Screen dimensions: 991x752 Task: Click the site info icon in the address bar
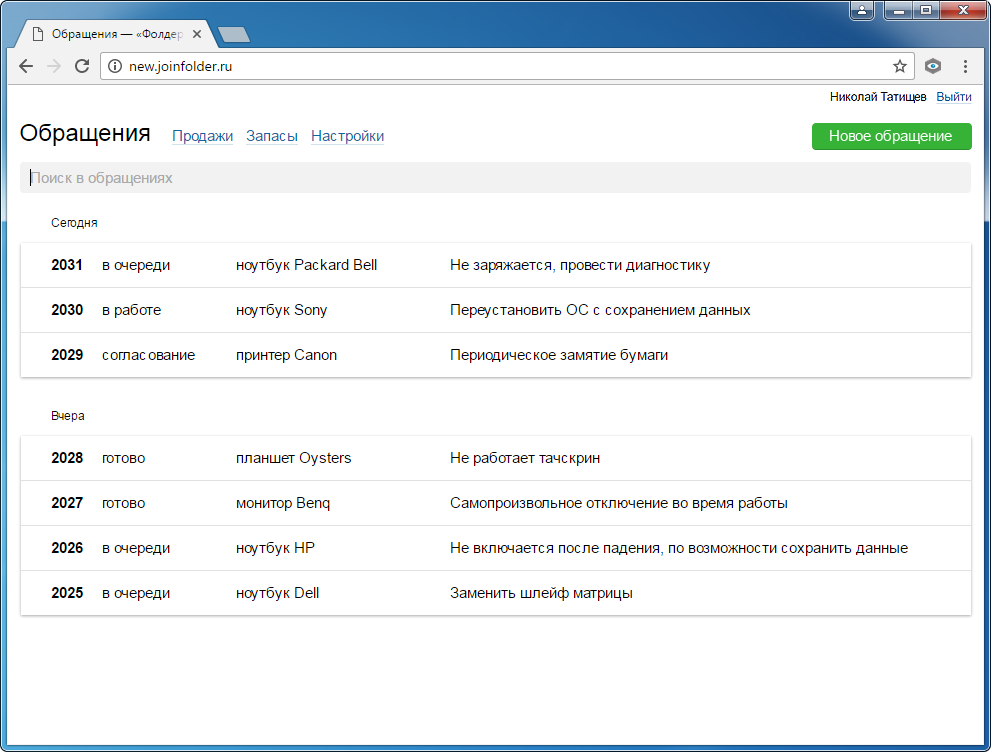[x=115, y=67]
